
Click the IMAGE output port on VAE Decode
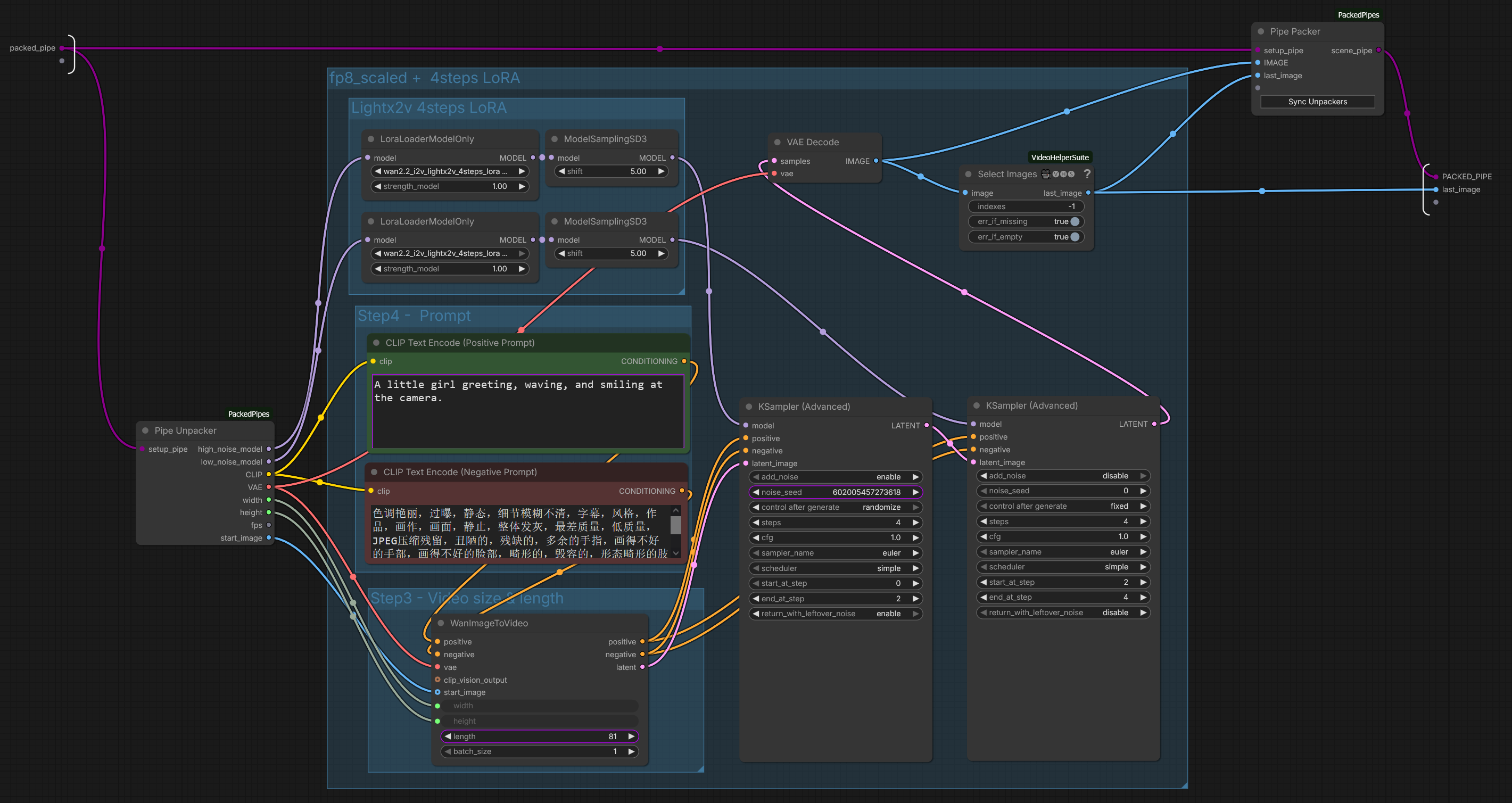(x=877, y=161)
